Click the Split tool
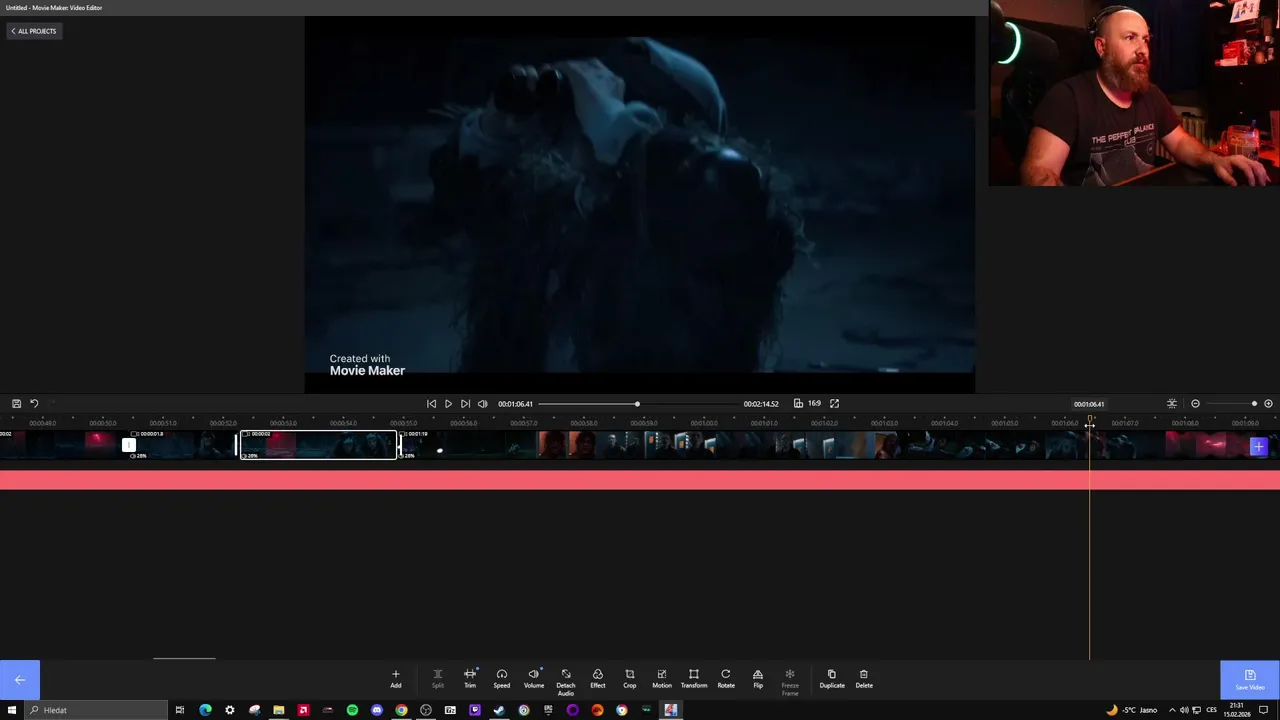The image size is (1280, 720). 438,679
